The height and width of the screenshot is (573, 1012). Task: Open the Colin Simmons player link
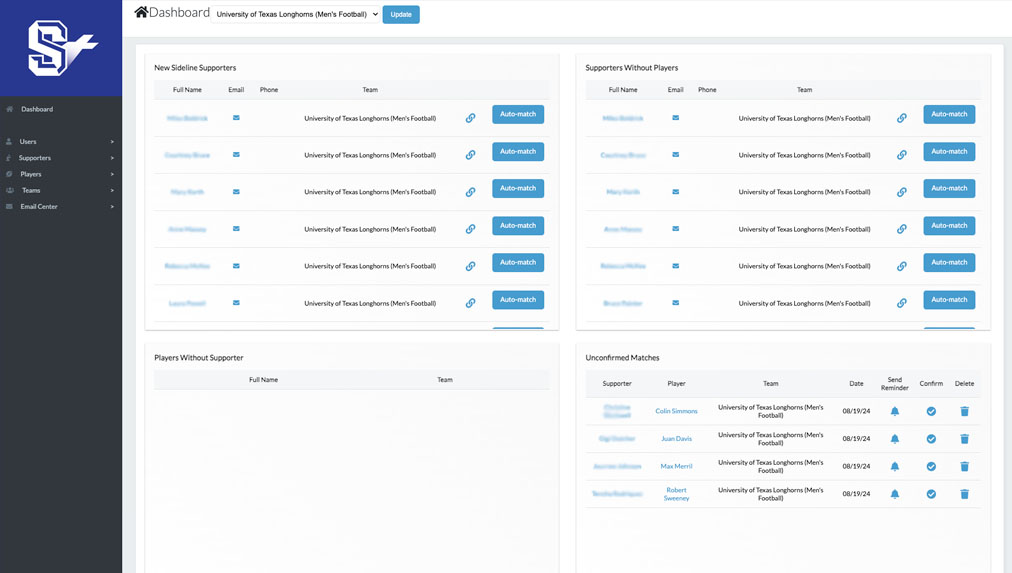tap(676, 411)
